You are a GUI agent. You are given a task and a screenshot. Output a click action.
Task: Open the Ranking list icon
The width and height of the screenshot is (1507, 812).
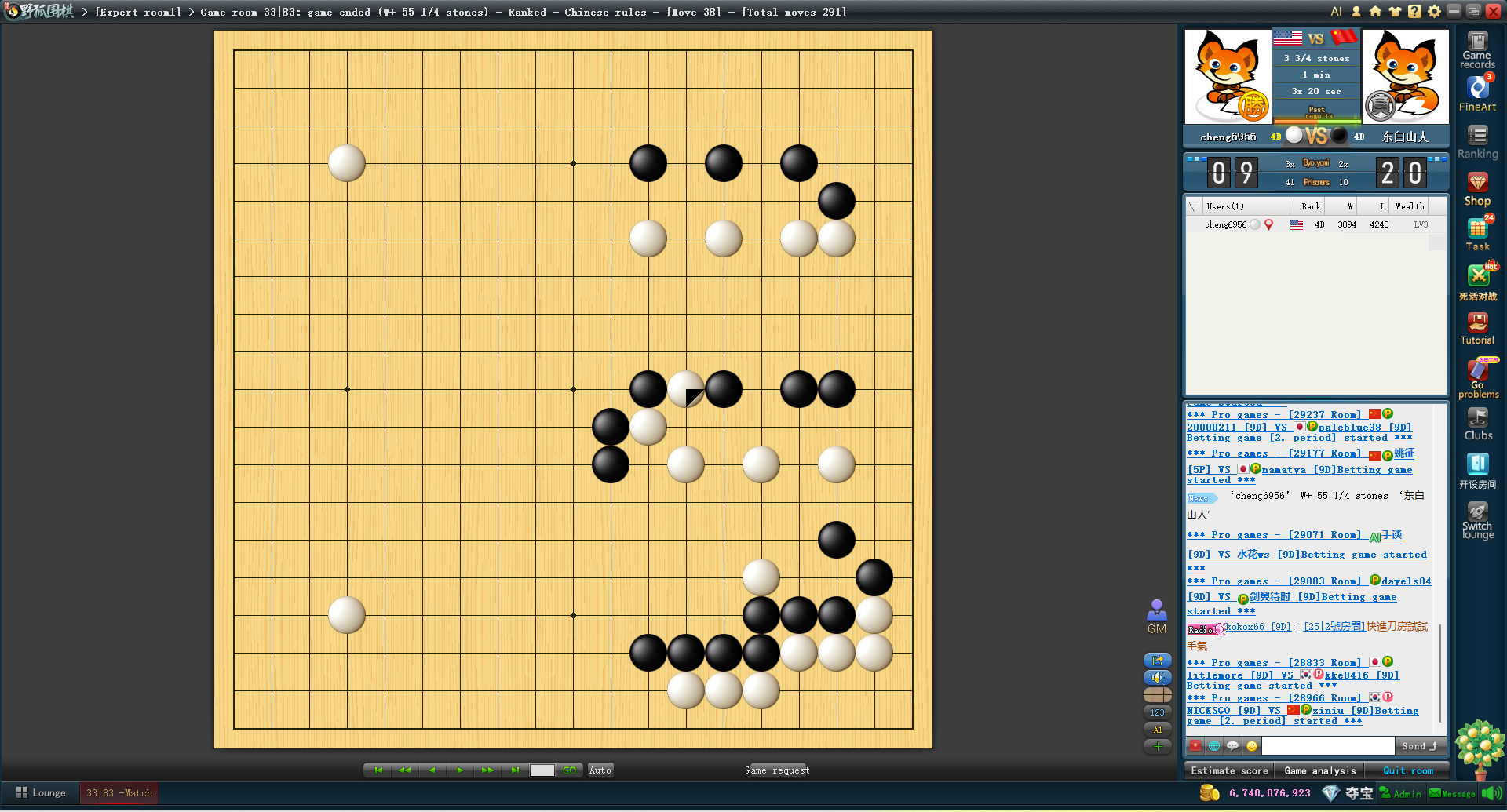point(1477,143)
